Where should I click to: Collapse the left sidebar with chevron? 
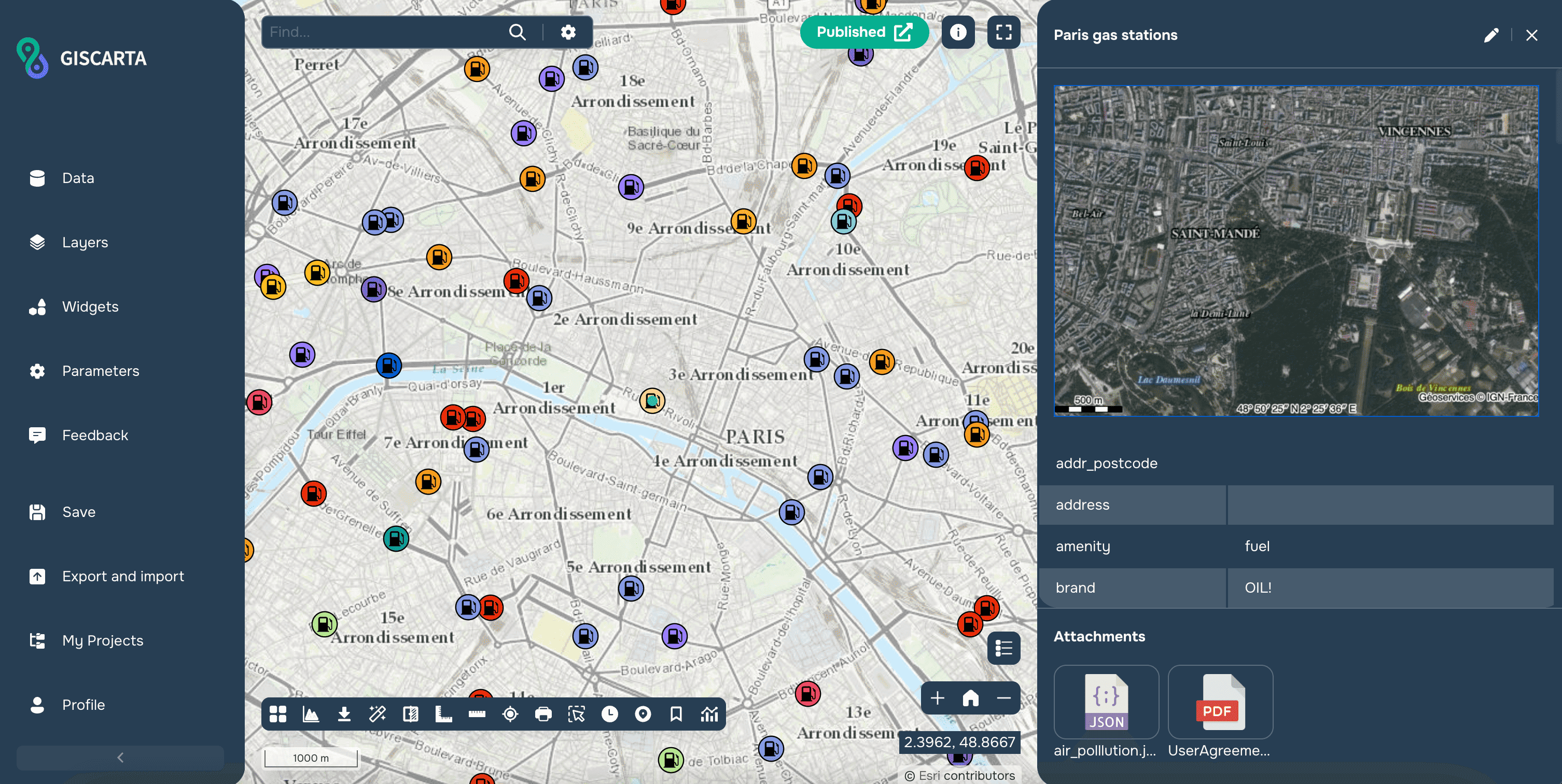click(x=120, y=758)
